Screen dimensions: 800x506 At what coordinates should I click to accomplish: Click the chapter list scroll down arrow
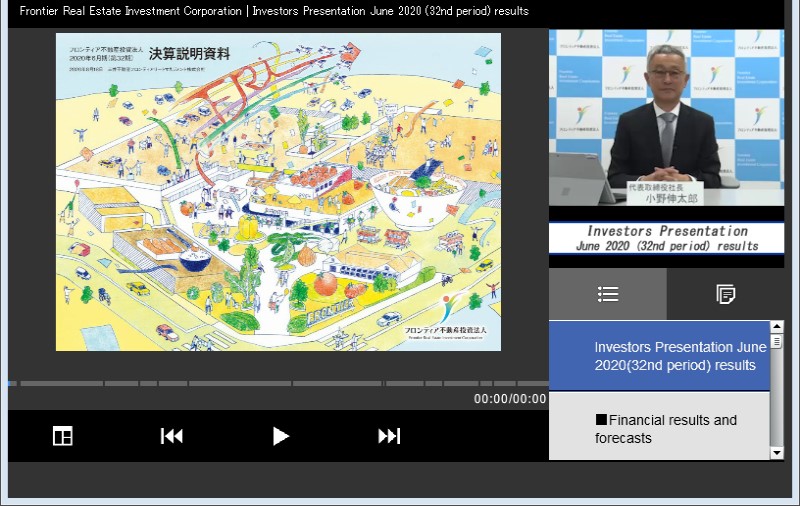click(x=777, y=453)
